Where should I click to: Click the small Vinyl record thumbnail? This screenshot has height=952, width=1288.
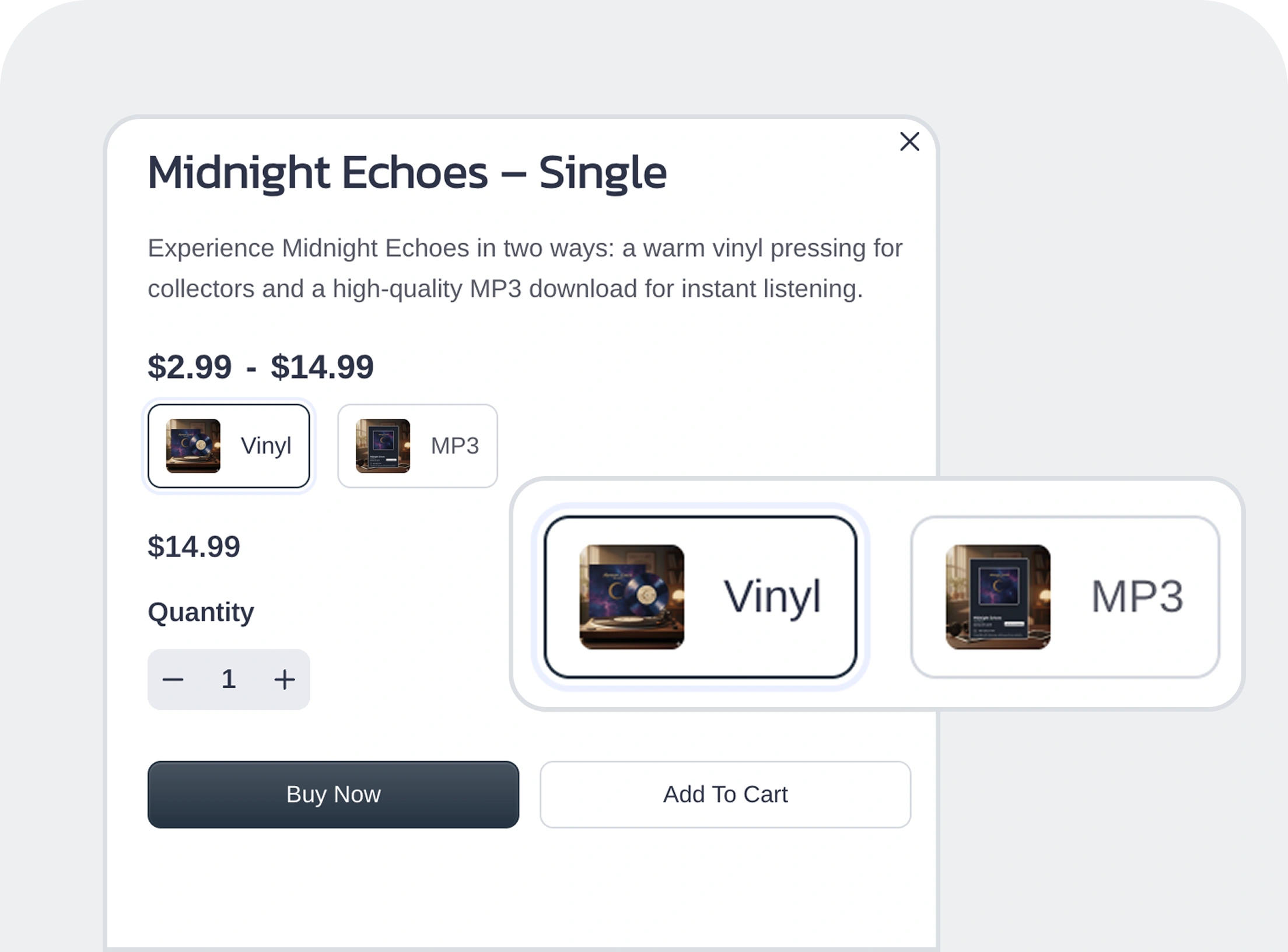coord(193,446)
